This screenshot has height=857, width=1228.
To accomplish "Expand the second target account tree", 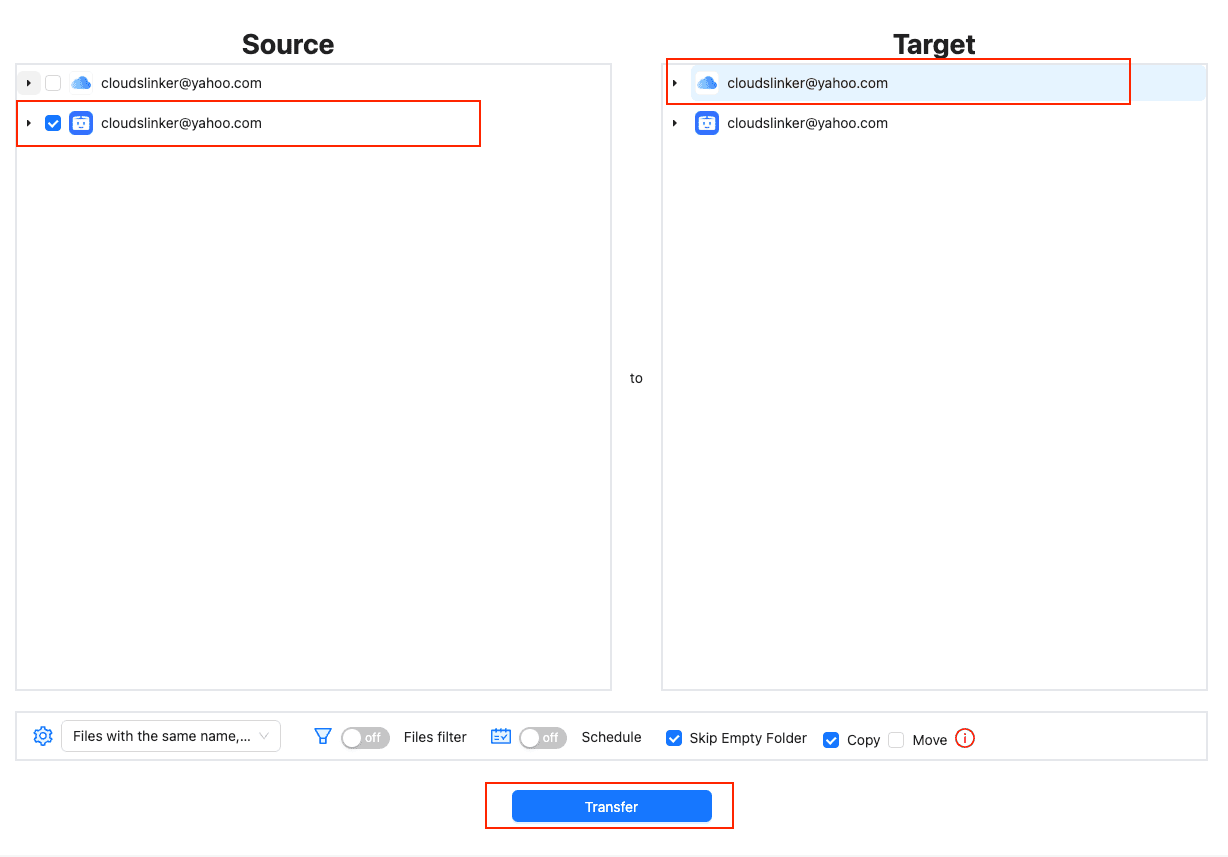I will (674, 123).
